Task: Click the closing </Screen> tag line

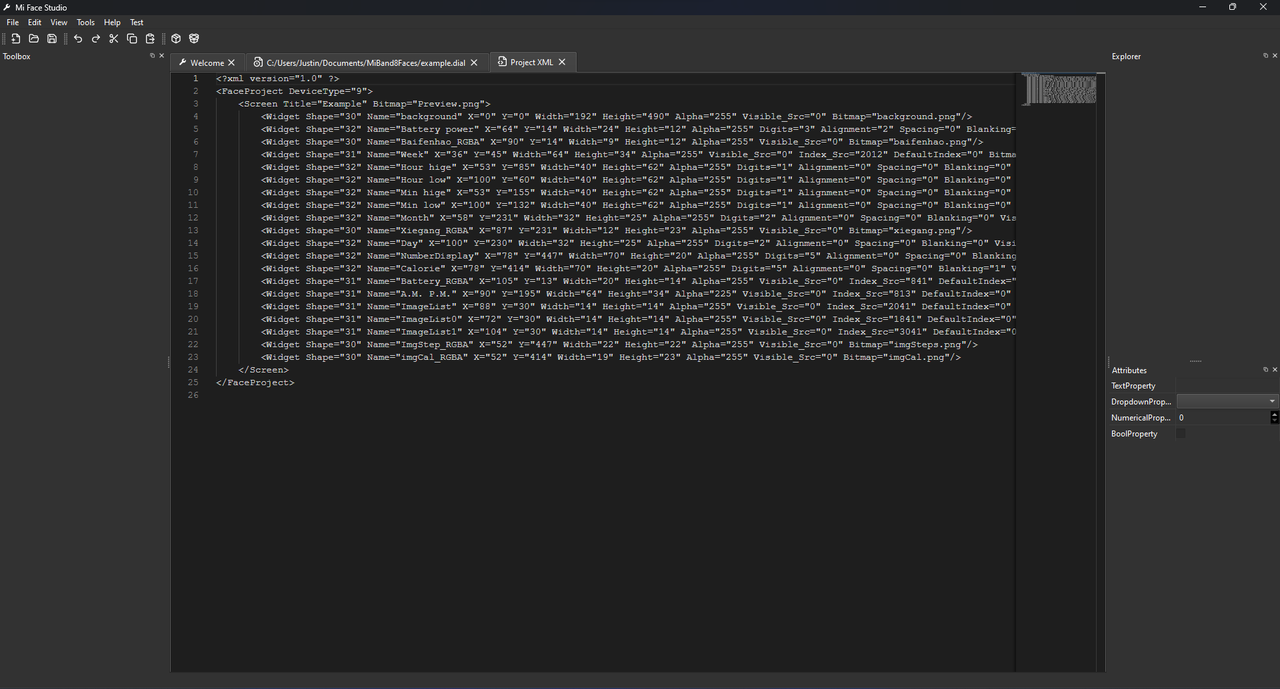Action: (263, 370)
